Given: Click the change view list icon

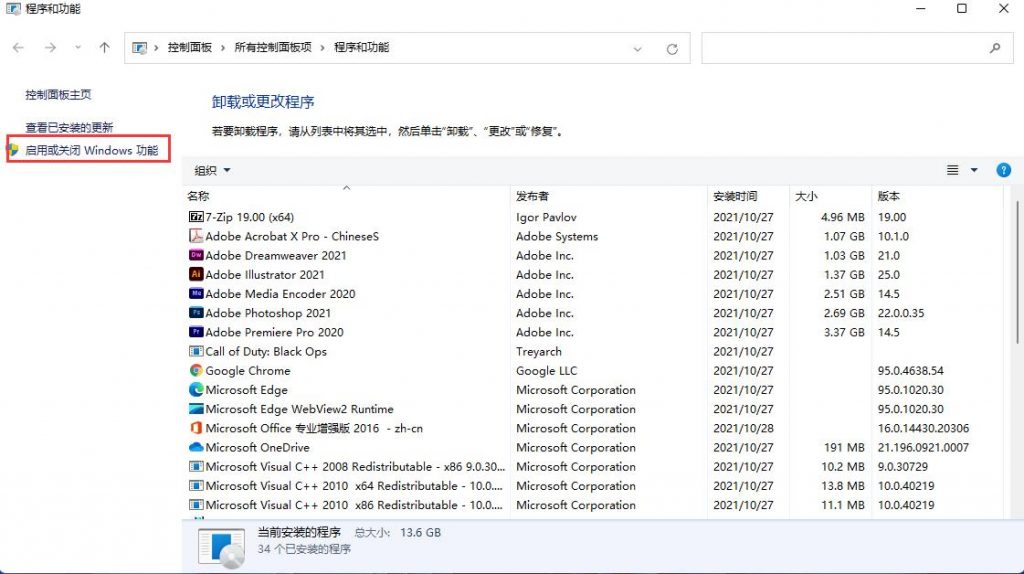Looking at the screenshot, I should 953,170.
